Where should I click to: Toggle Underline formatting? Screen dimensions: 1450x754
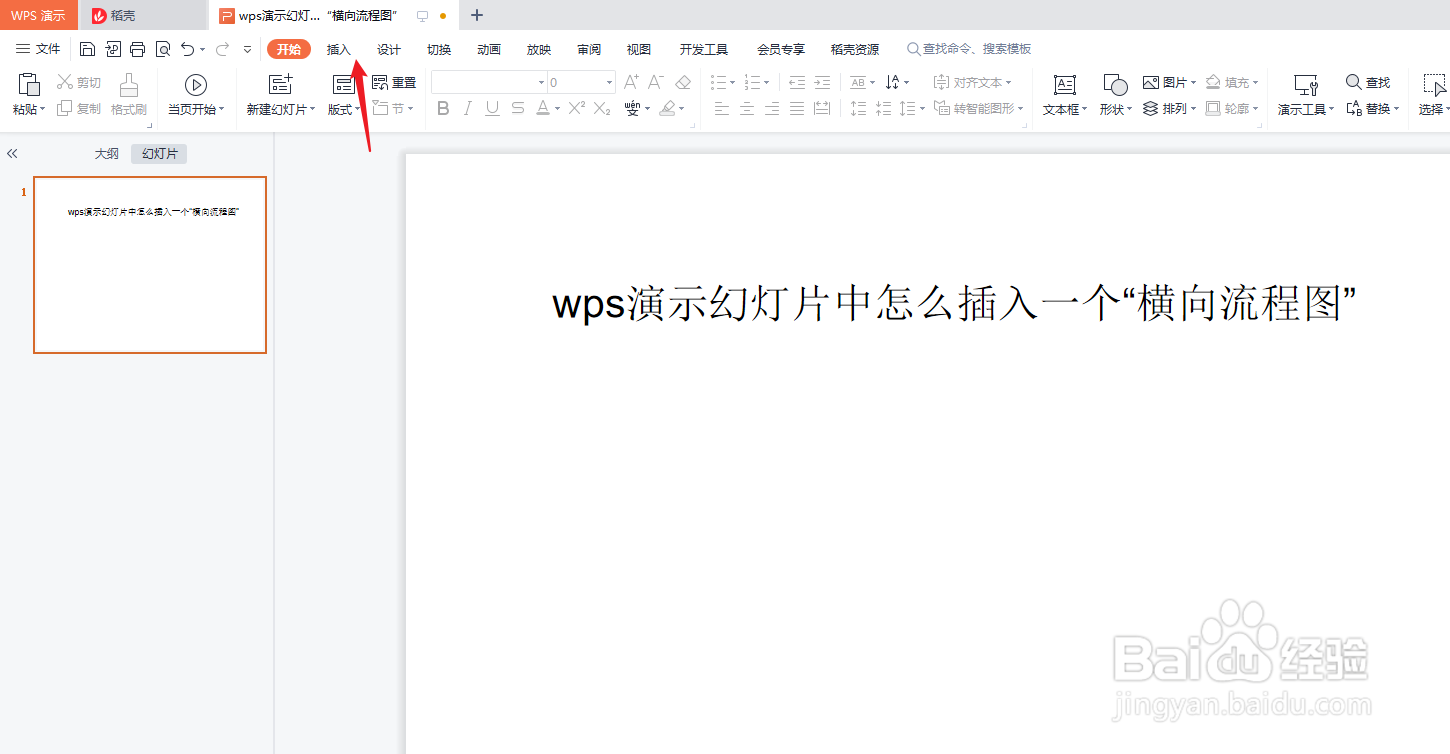pos(492,108)
